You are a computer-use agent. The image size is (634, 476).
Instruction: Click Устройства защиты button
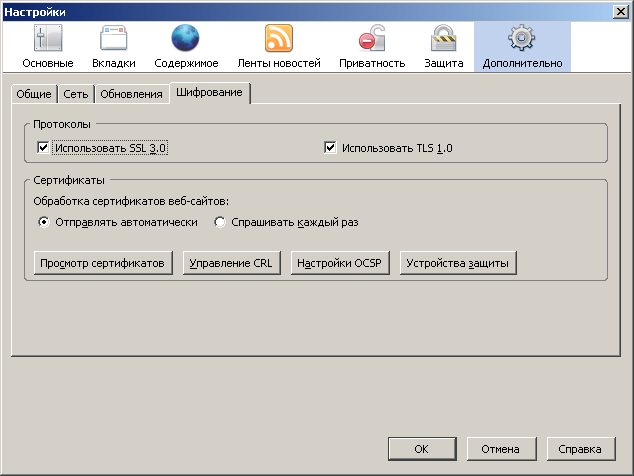[458, 263]
